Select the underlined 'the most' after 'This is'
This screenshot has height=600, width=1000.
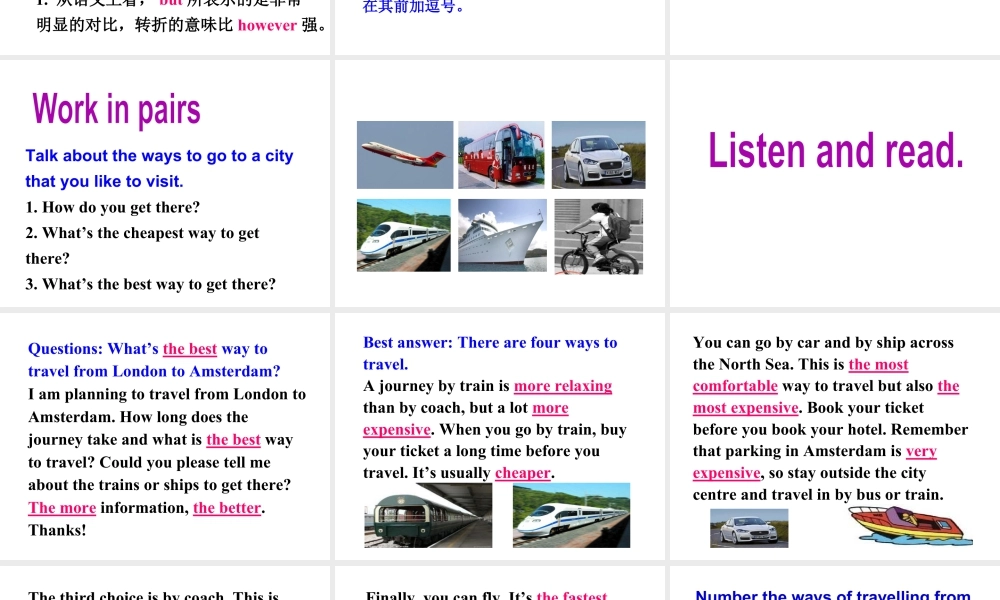coord(878,365)
